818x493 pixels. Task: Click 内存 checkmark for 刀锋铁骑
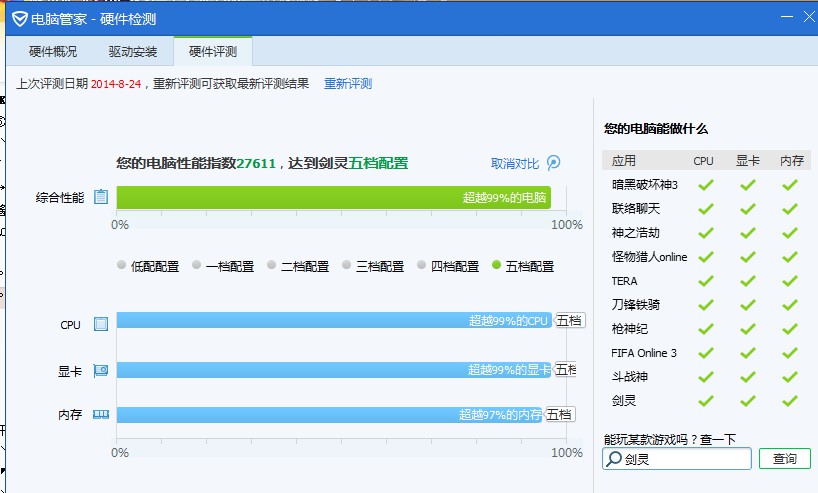(790, 305)
